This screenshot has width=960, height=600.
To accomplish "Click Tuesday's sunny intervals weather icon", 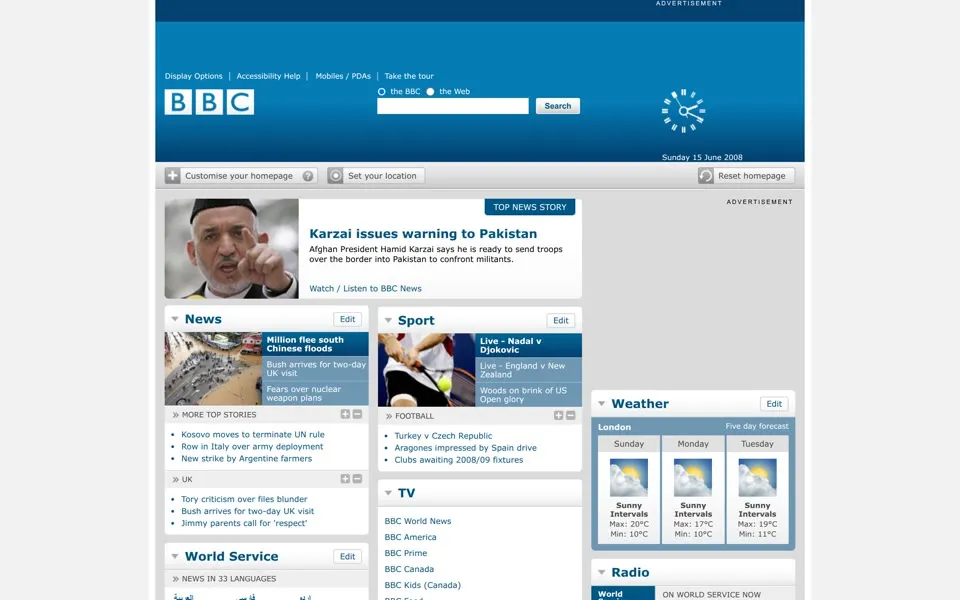I will (757, 478).
